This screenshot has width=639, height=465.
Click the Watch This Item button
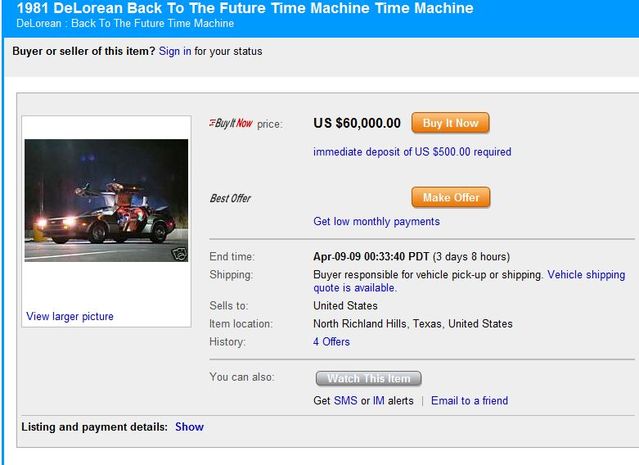click(x=369, y=378)
